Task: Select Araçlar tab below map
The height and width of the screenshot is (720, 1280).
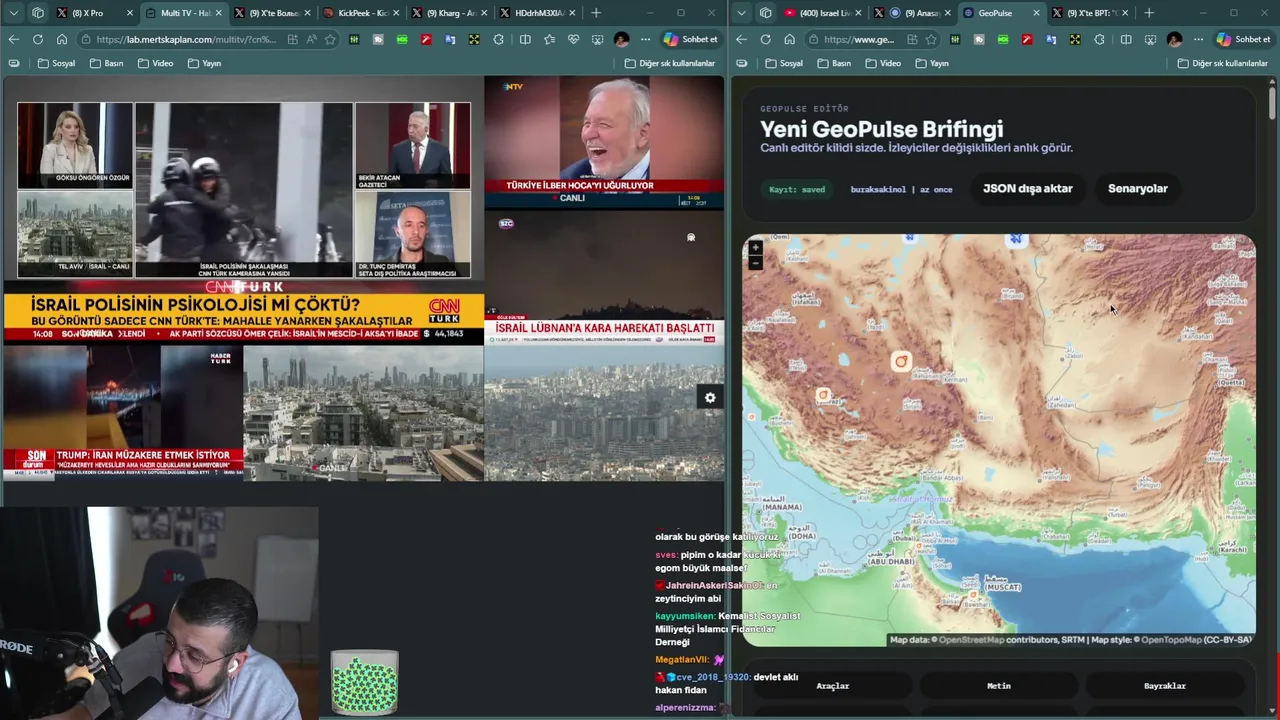Action: [832, 686]
